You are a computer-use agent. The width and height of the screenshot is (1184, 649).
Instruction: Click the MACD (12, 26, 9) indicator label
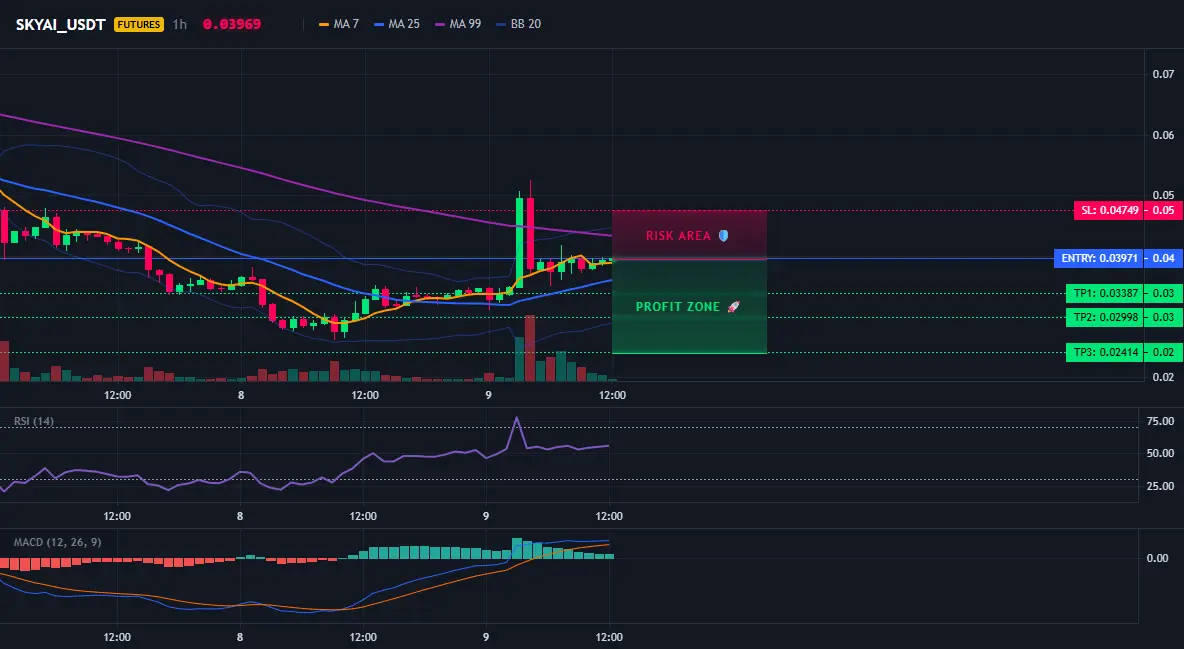point(57,542)
